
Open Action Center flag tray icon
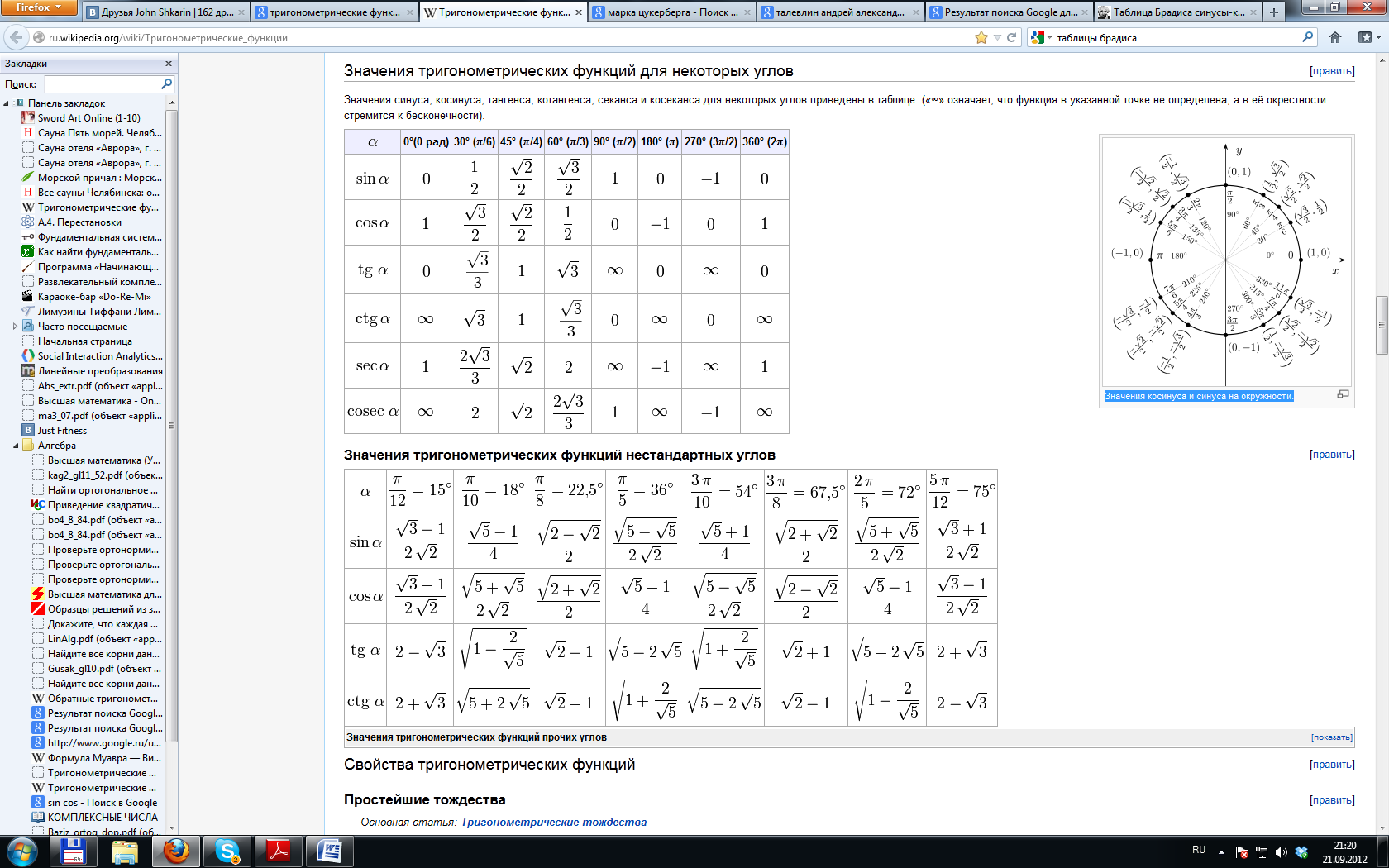click(1242, 852)
